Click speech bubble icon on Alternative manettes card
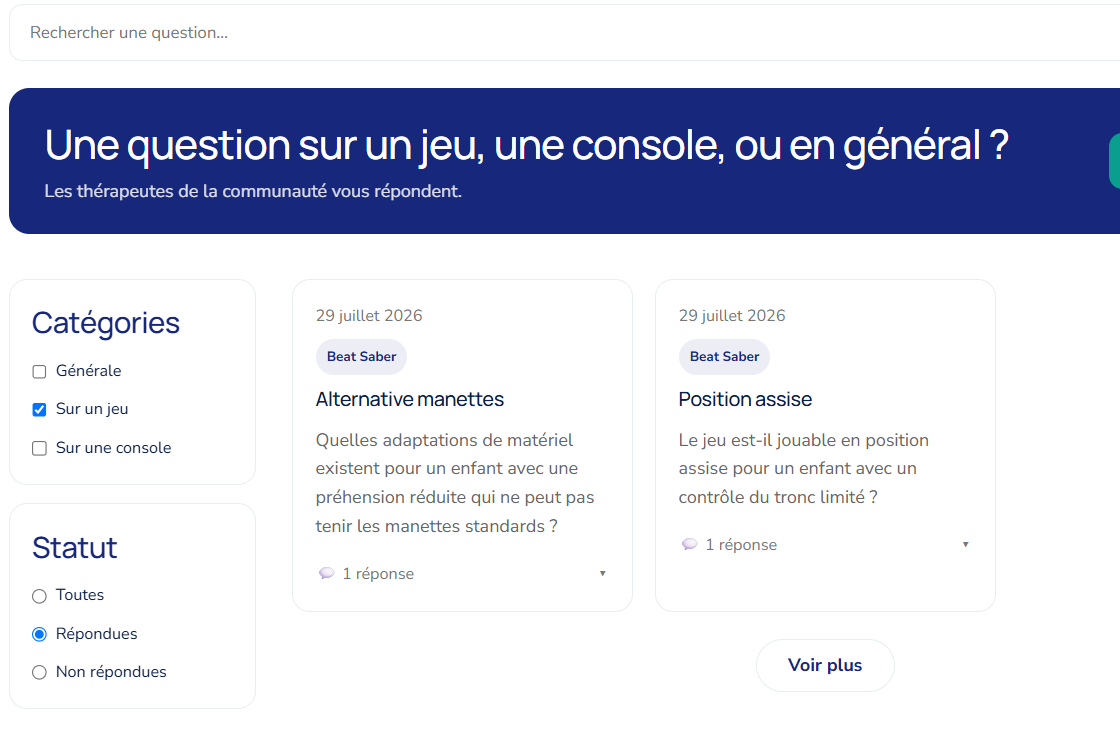This screenshot has height=747, width=1120. (326, 573)
